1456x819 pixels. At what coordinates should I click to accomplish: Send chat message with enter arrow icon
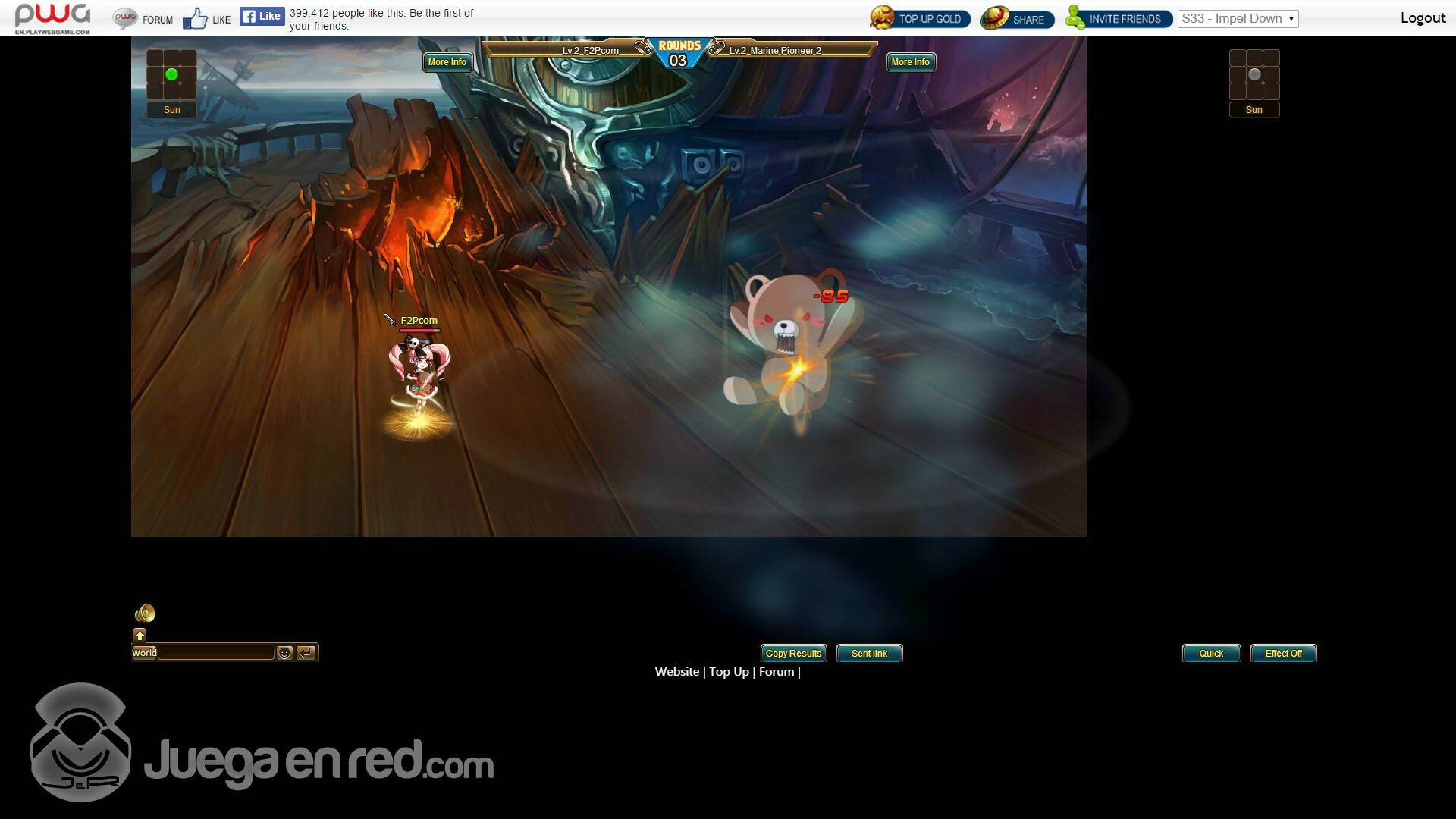[306, 653]
